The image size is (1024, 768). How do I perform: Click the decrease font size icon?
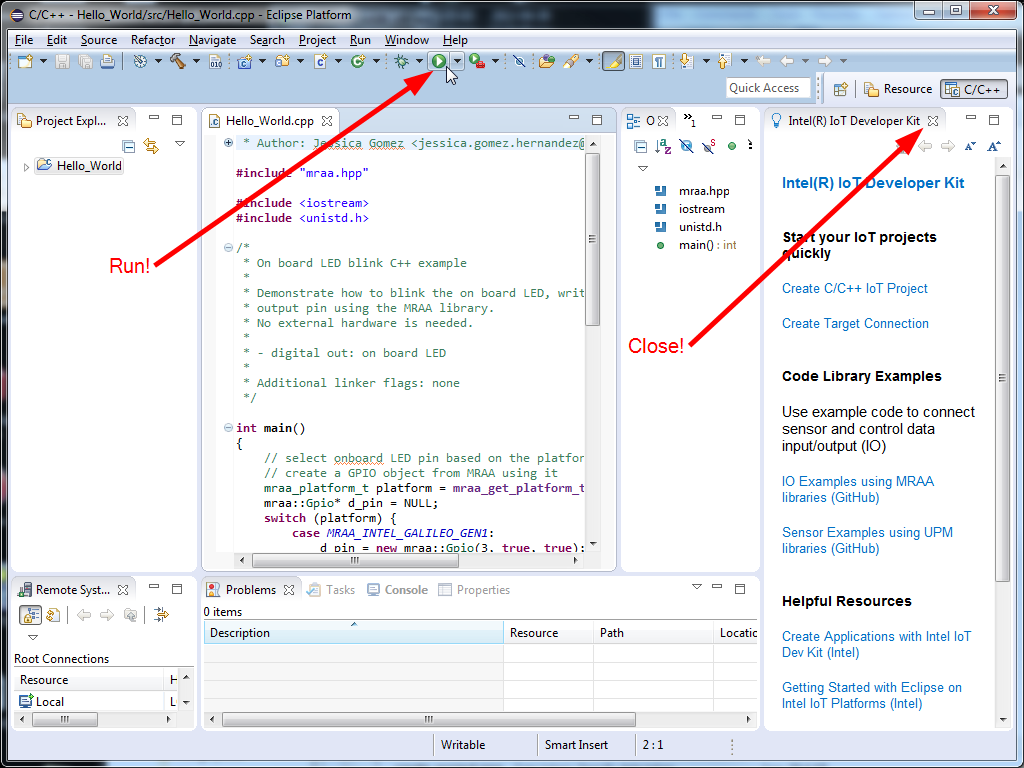click(970, 146)
